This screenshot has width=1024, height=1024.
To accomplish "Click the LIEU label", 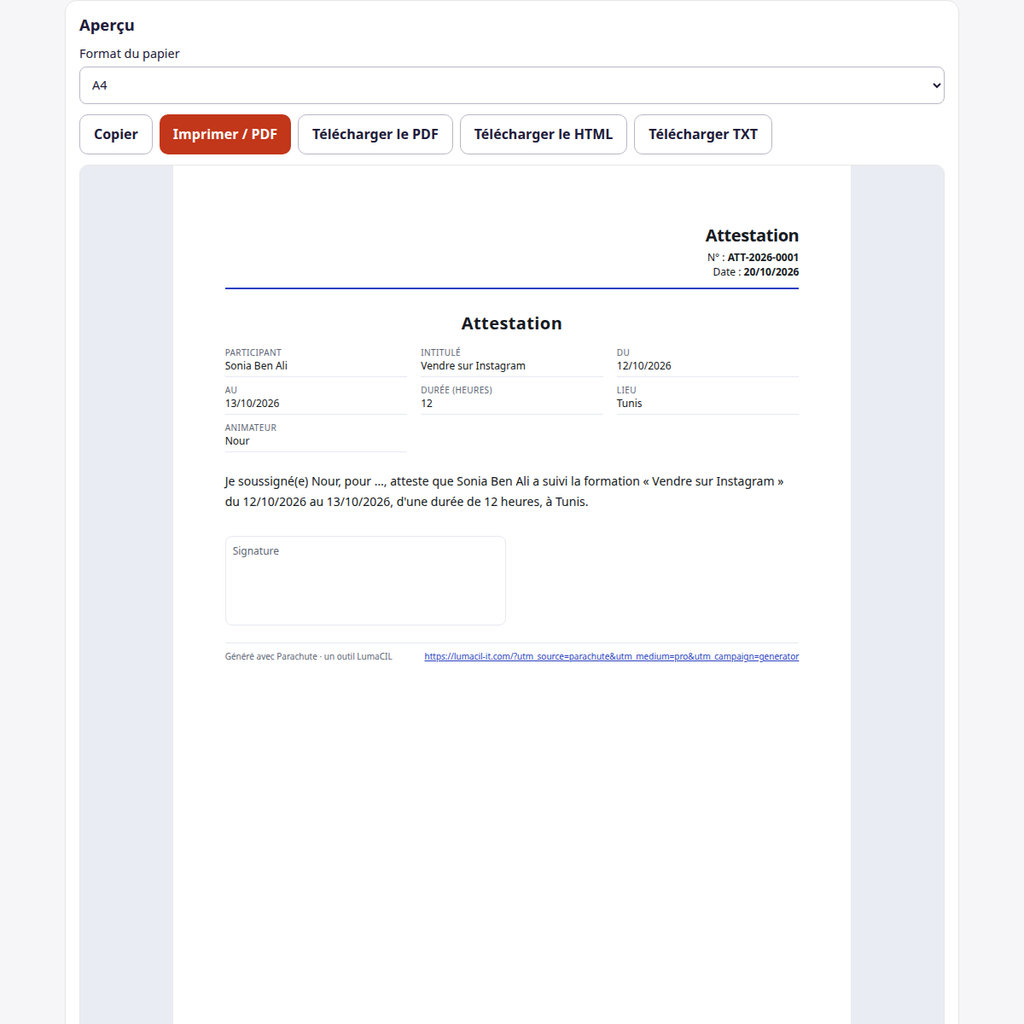I will (626, 390).
